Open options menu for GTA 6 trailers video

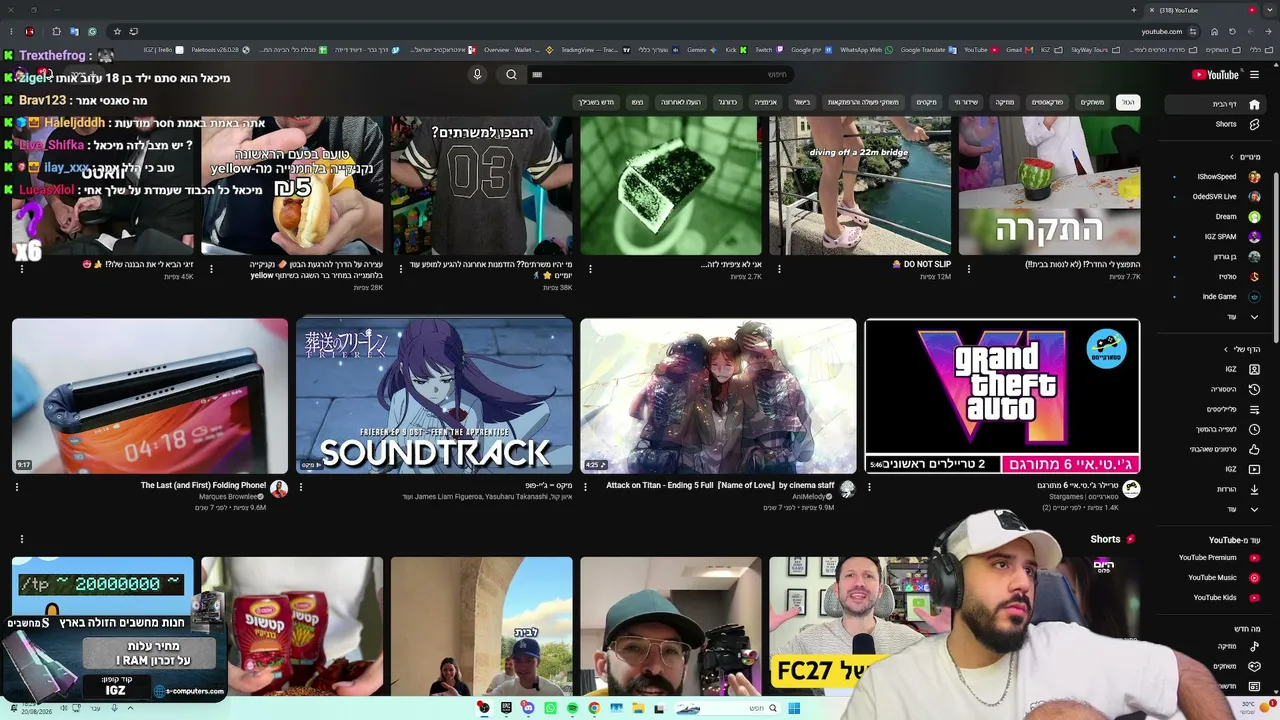point(869,487)
